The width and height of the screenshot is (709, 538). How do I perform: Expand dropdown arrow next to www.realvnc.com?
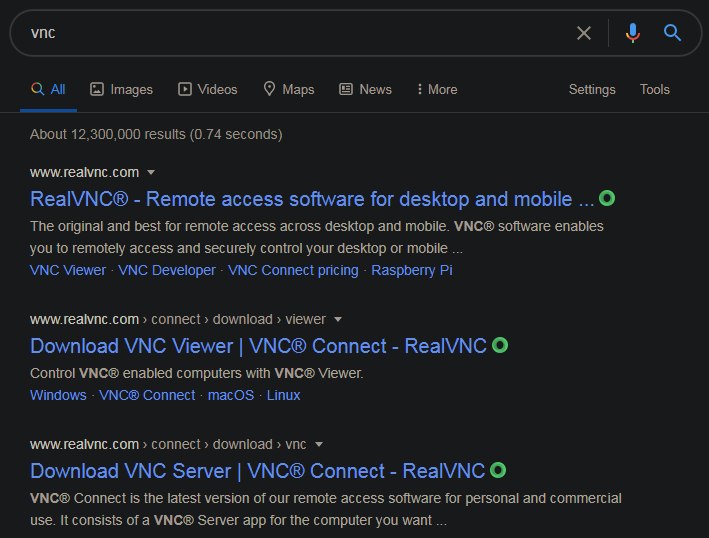tap(151, 172)
